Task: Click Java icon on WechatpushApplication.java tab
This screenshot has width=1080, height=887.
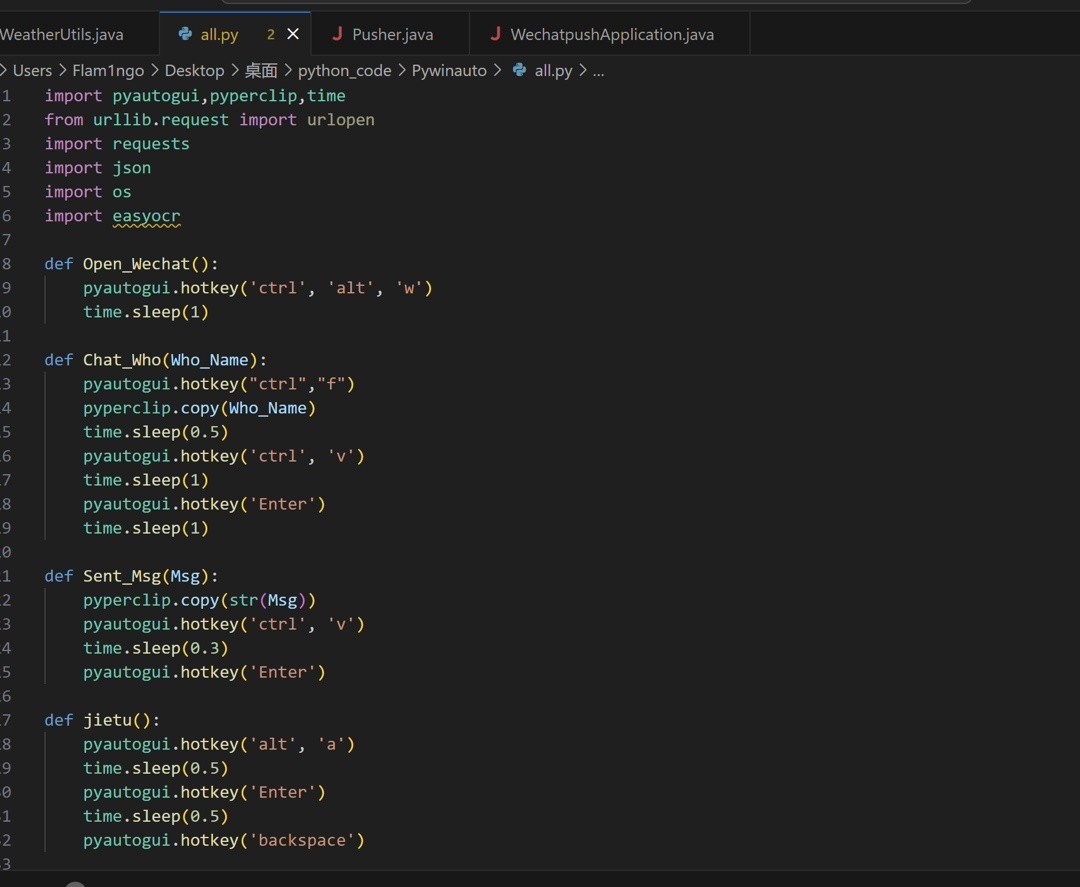Action: (495, 34)
